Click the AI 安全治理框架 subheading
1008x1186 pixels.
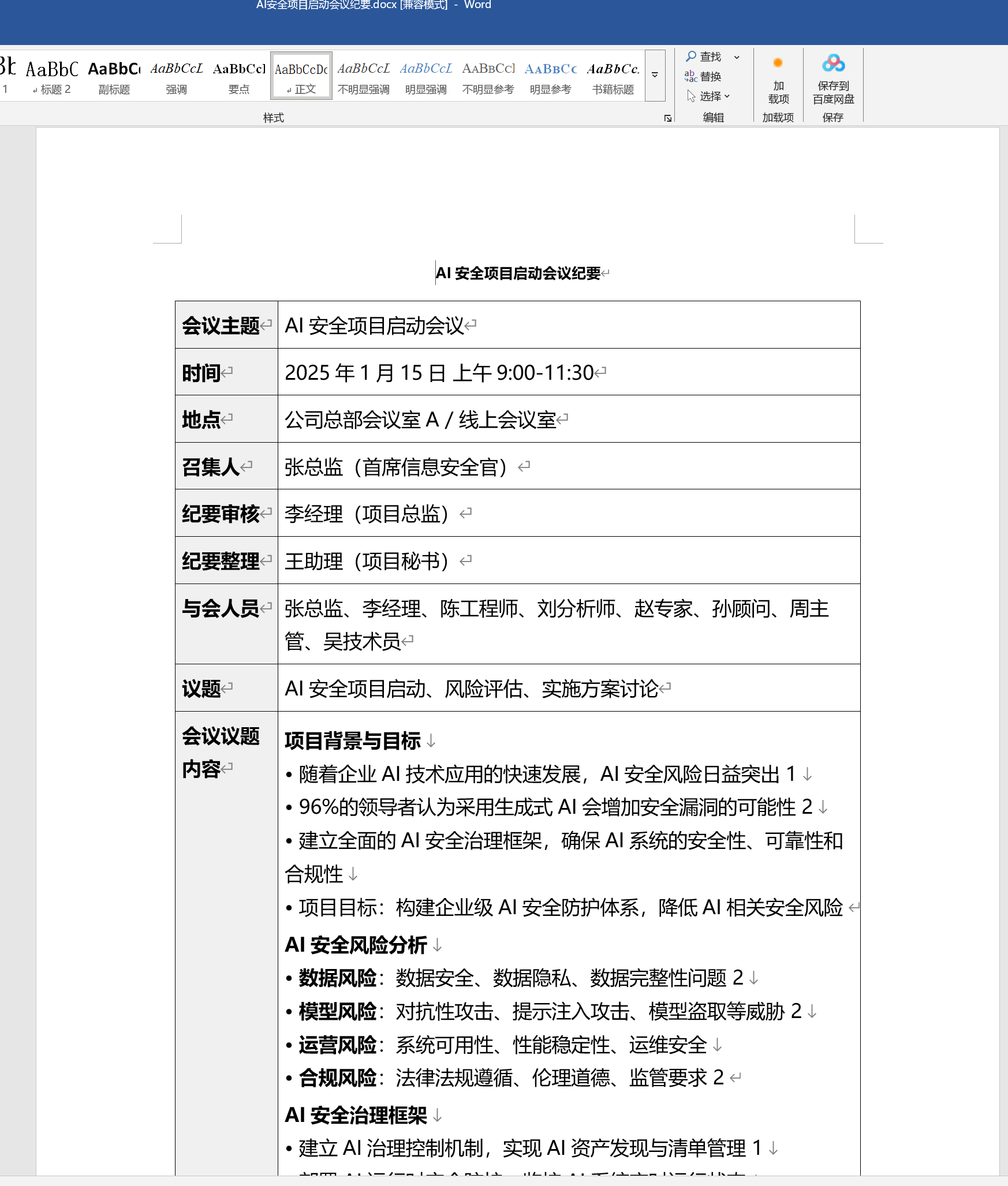(356, 1115)
